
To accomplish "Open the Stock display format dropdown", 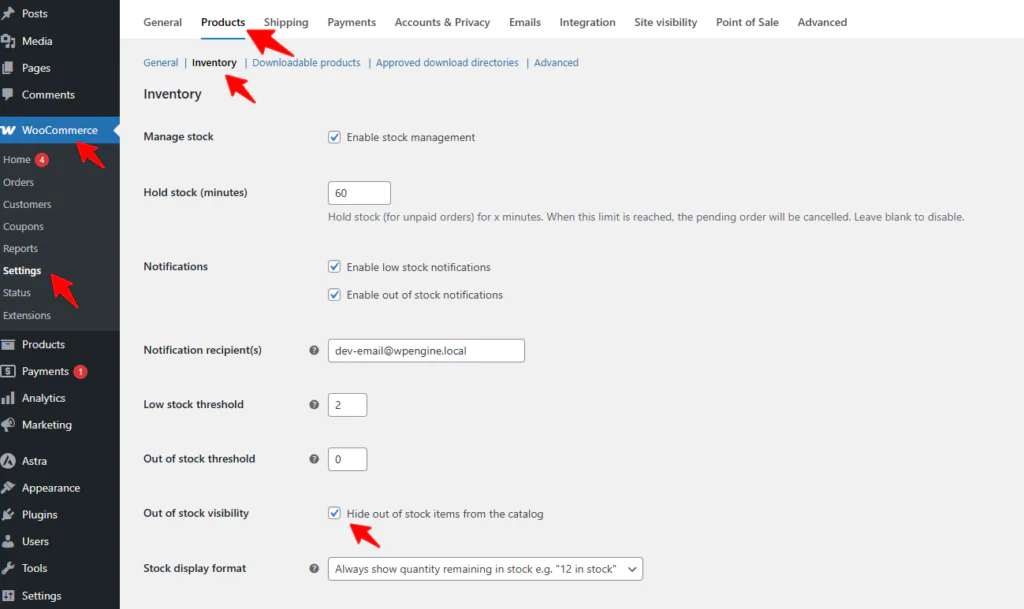I will 485,569.
